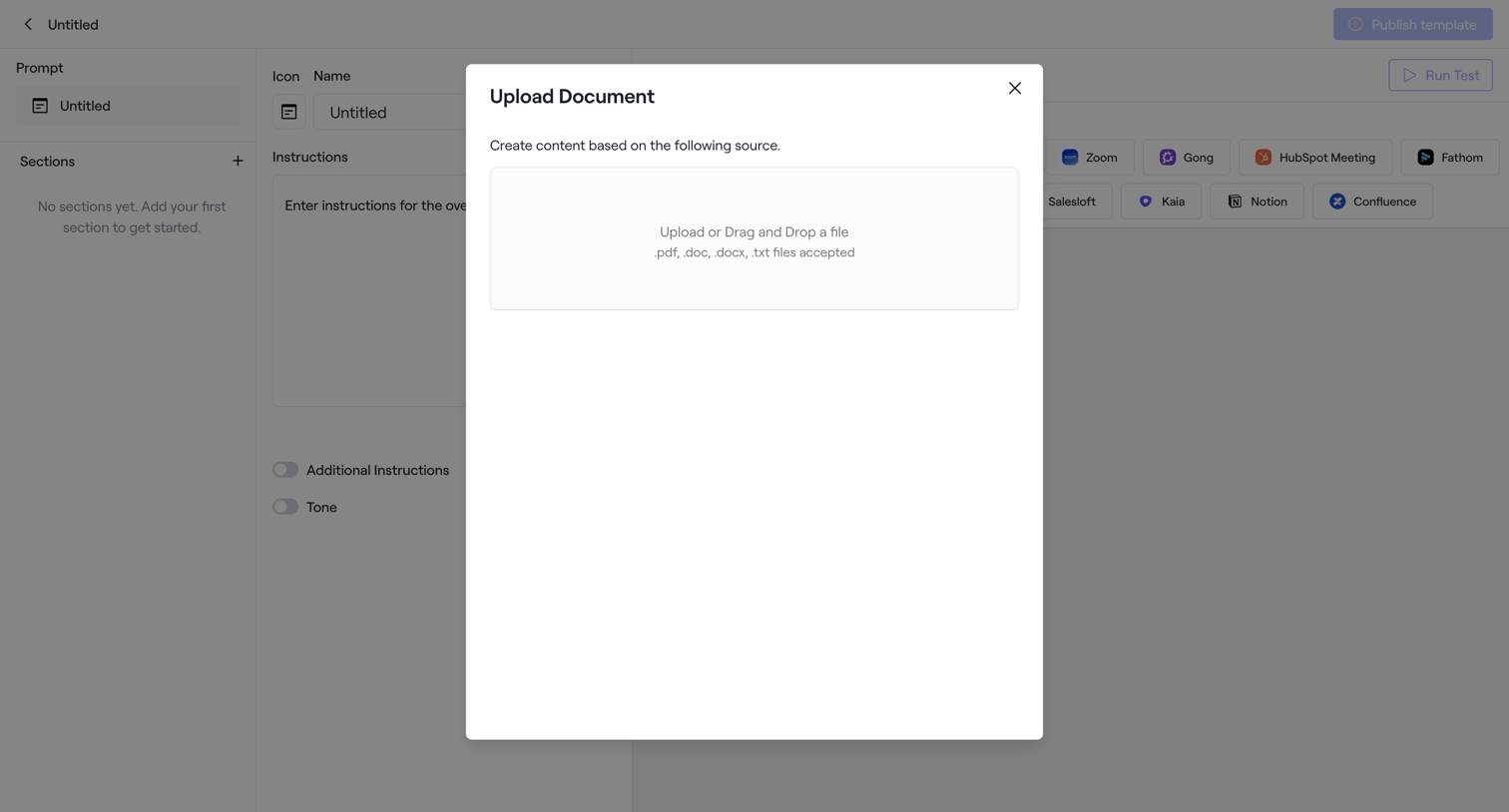Viewport: 1509px width, 812px height.
Task: Choose Confluence as the source
Action: tap(1372, 202)
